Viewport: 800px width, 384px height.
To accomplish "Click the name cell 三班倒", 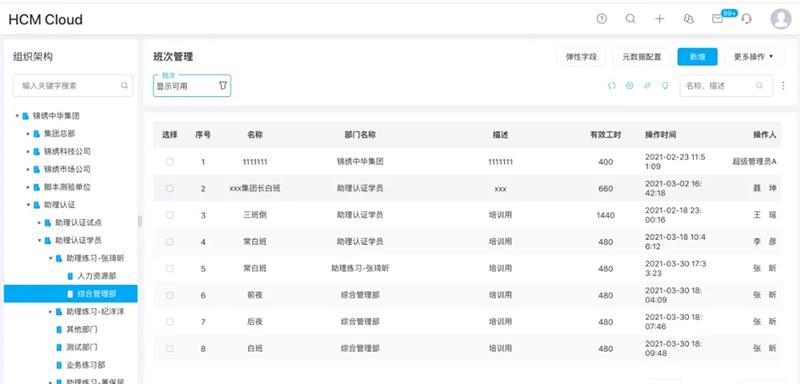I will (x=255, y=215).
